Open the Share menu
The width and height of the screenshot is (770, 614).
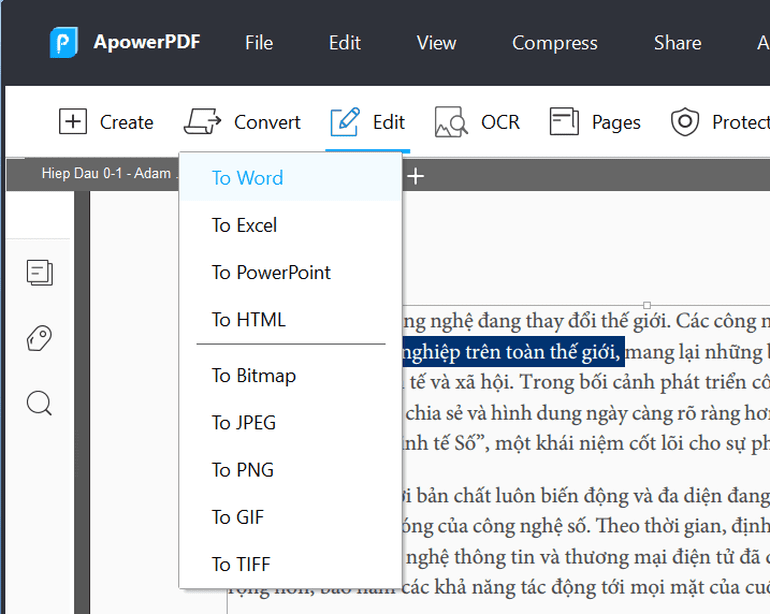[x=678, y=43]
